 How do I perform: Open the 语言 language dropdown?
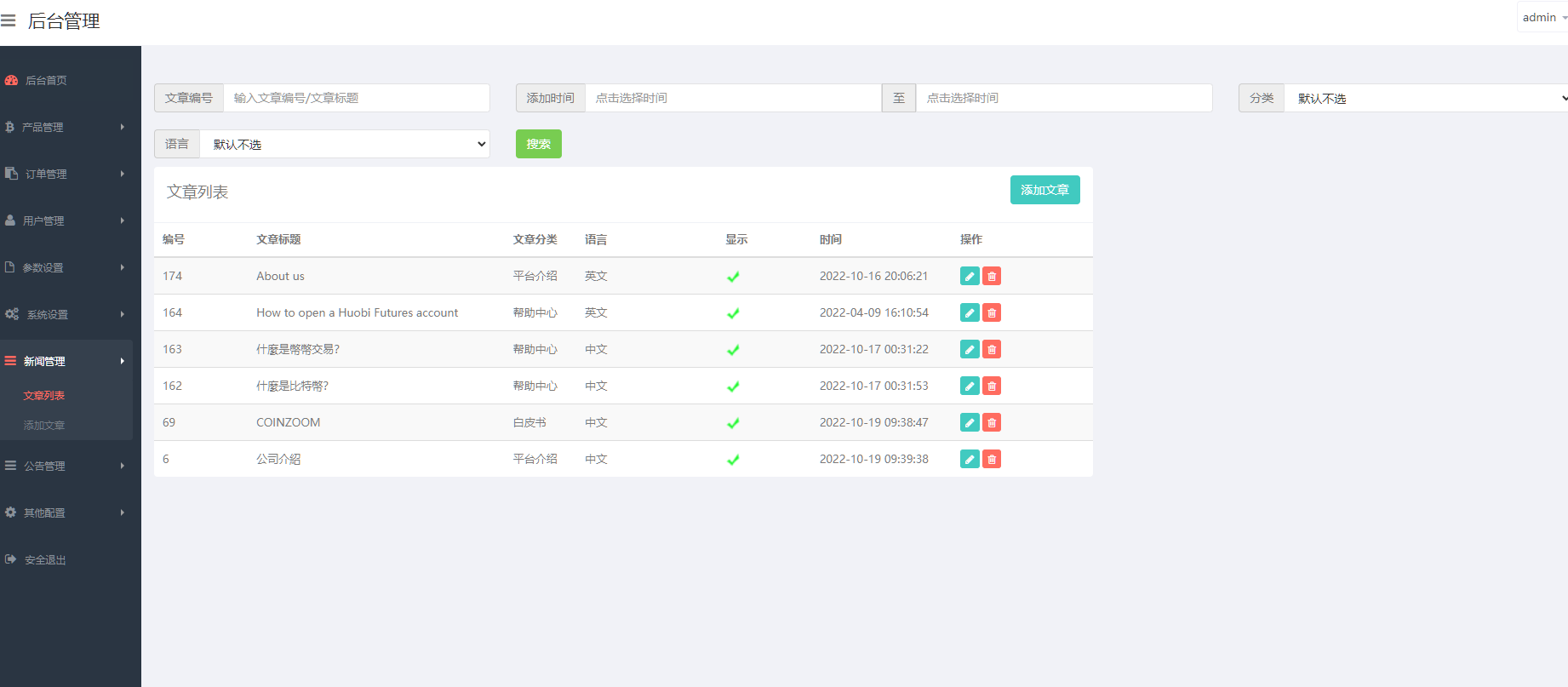344,144
